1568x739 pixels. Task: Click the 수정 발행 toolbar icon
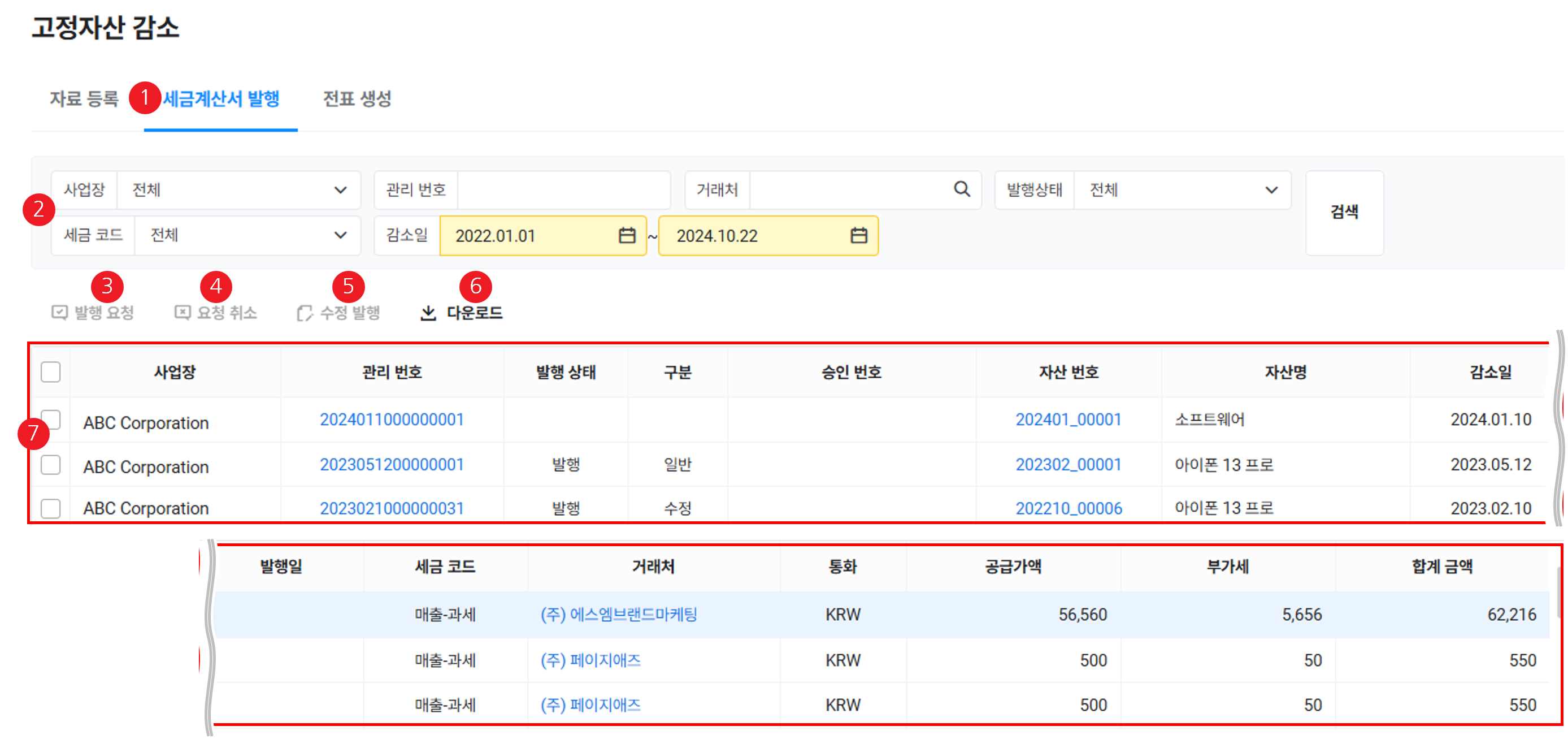pos(305,313)
